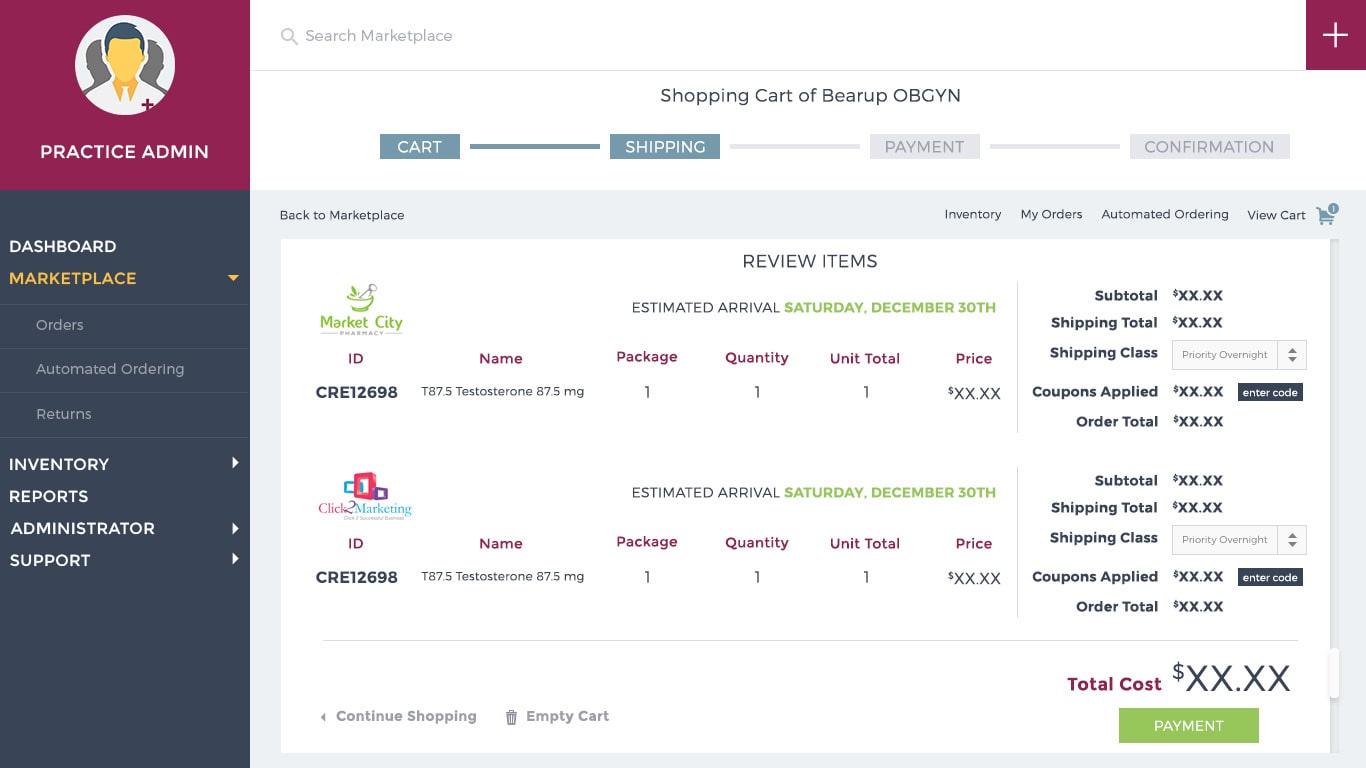Collapse the Marketplace sidebar menu arrow
1366x768 pixels.
coord(233,278)
